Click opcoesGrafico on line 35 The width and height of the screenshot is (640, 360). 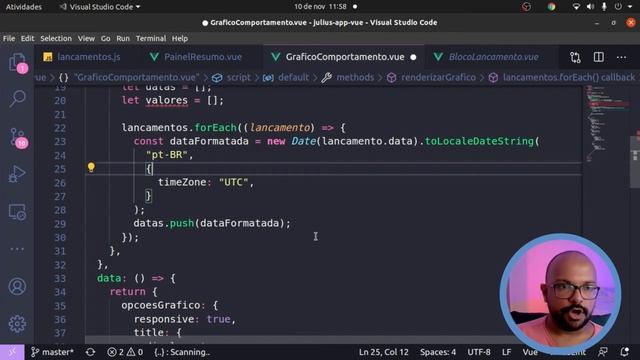[160, 305]
